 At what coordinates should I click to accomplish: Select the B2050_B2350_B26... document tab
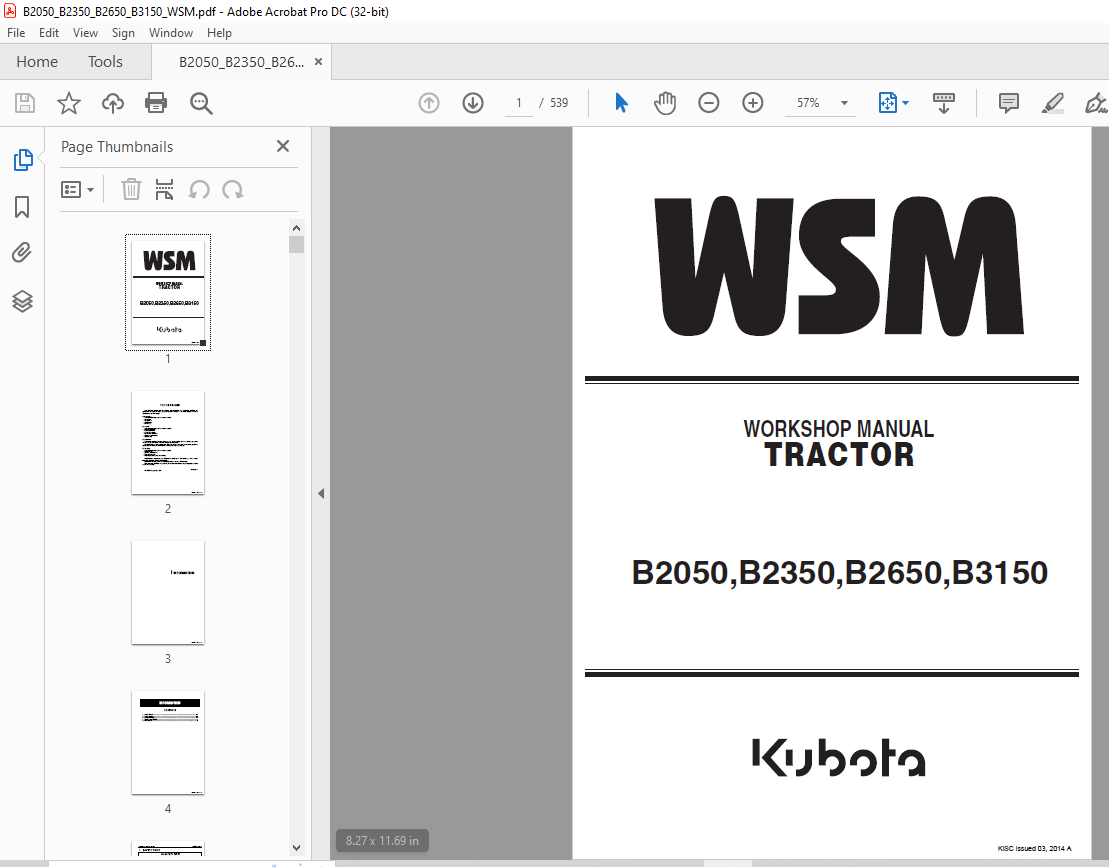(x=241, y=62)
